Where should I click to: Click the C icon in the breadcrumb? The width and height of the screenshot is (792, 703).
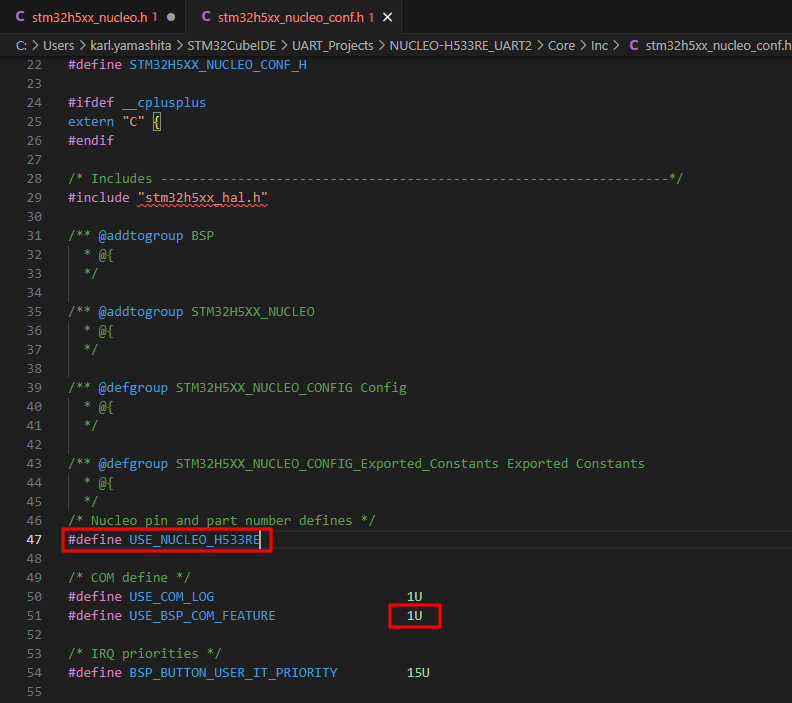click(x=634, y=45)
